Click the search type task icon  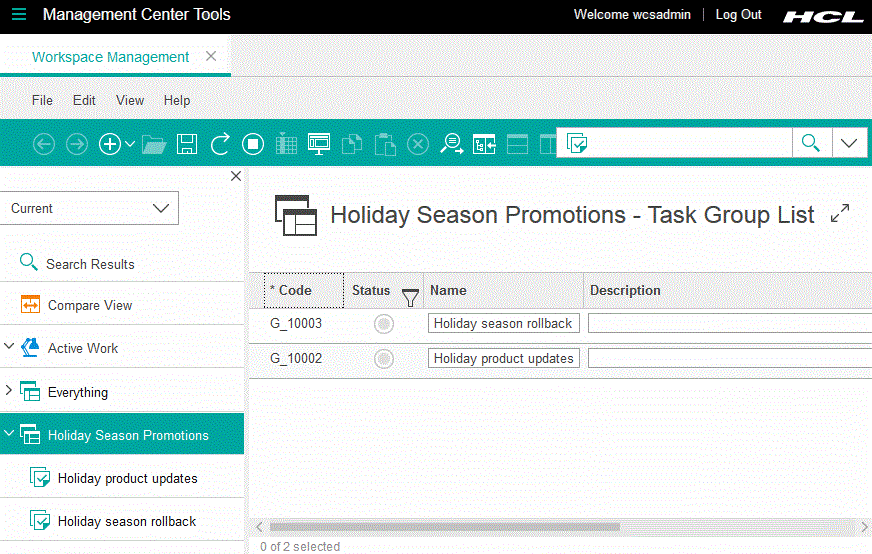(577, 144)
